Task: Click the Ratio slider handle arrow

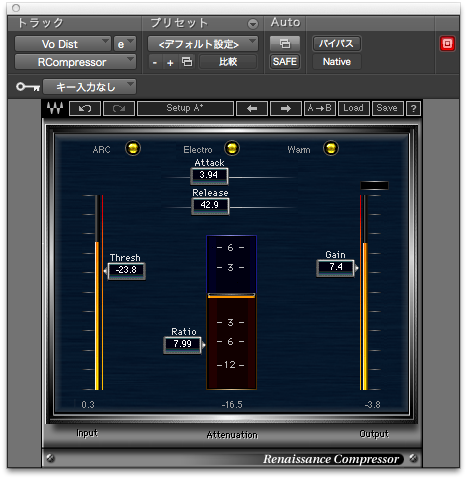Action: (204, 345)
